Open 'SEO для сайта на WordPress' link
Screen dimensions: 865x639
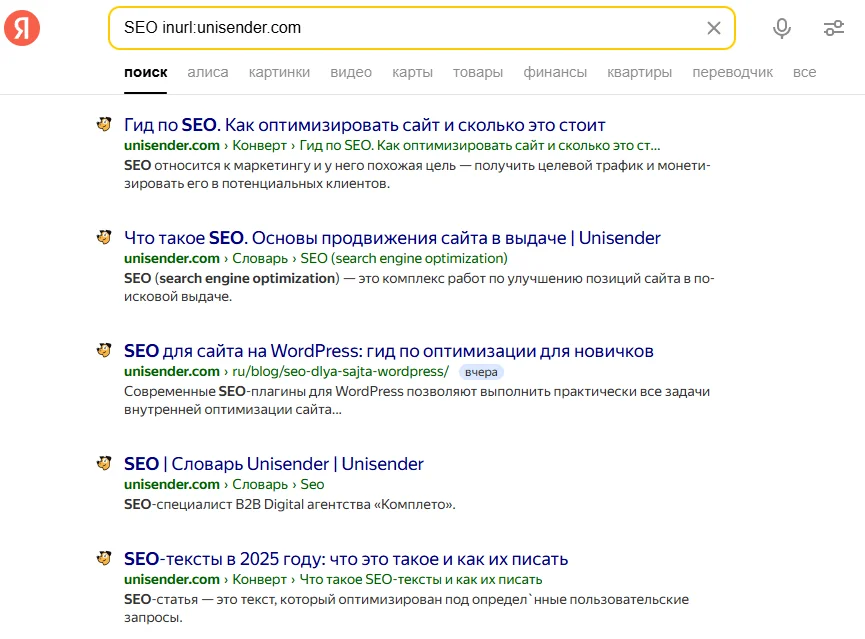388,351
